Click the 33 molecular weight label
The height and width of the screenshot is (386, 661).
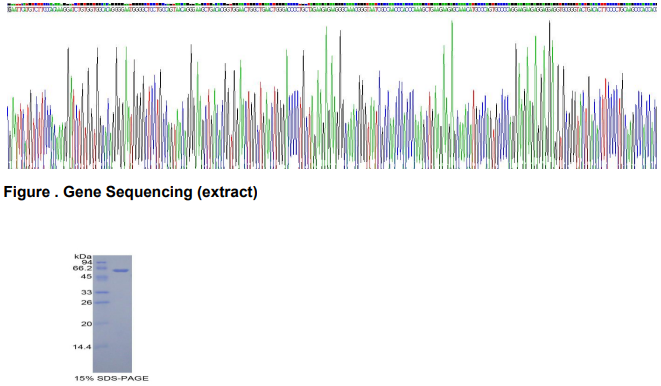[x=86, y=292]
